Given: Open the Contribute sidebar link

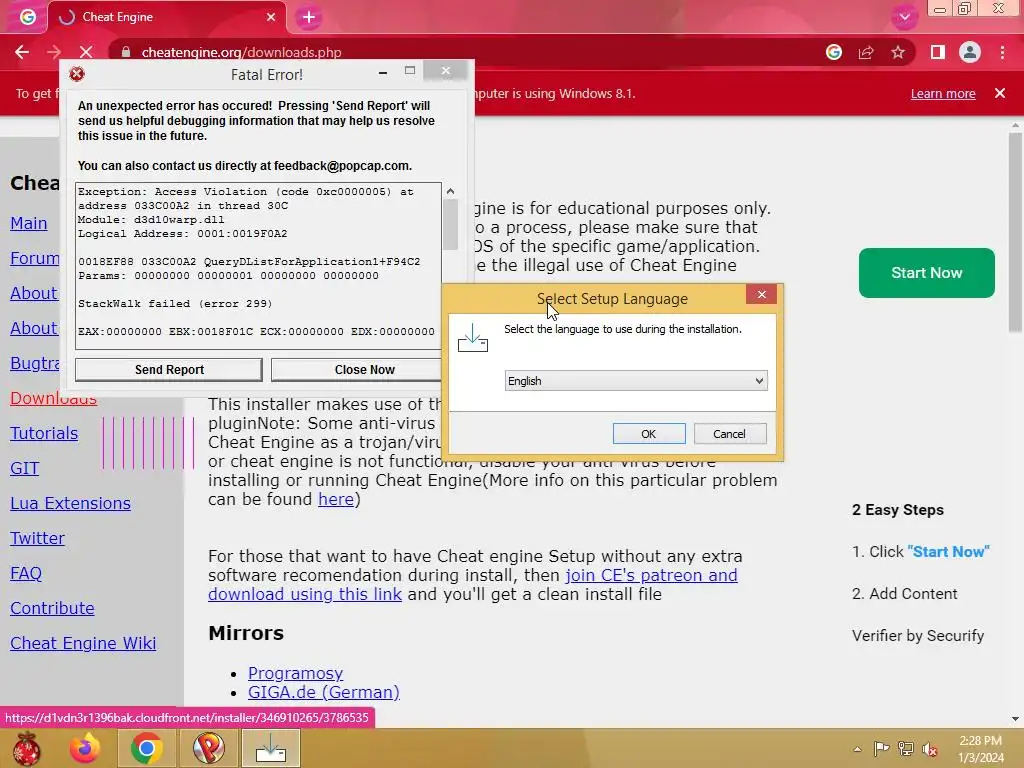Looking at the screenshot, I should pyautogui.click(x=52, y=608).
